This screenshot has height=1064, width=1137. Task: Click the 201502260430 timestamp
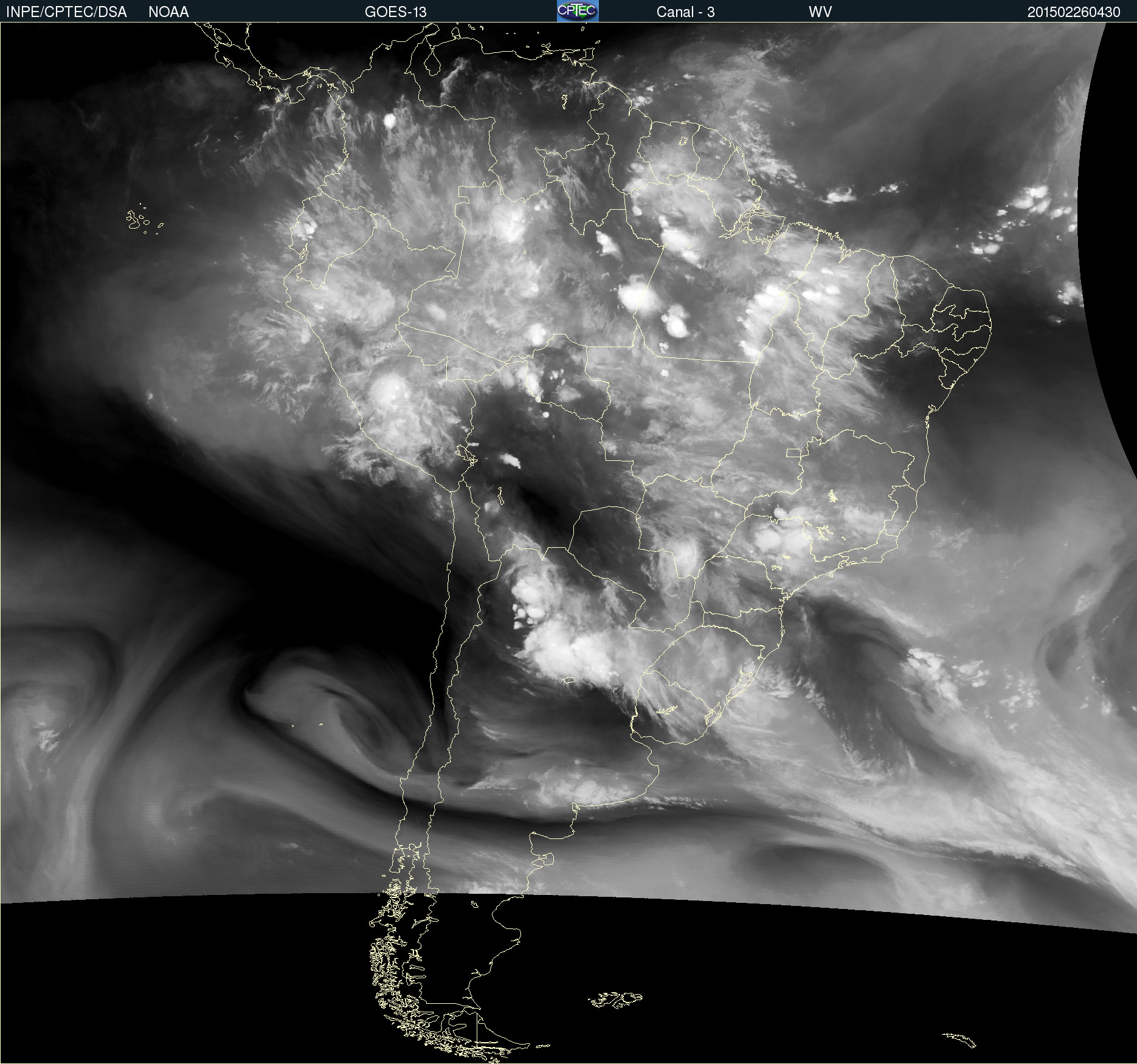(1073, 12)
